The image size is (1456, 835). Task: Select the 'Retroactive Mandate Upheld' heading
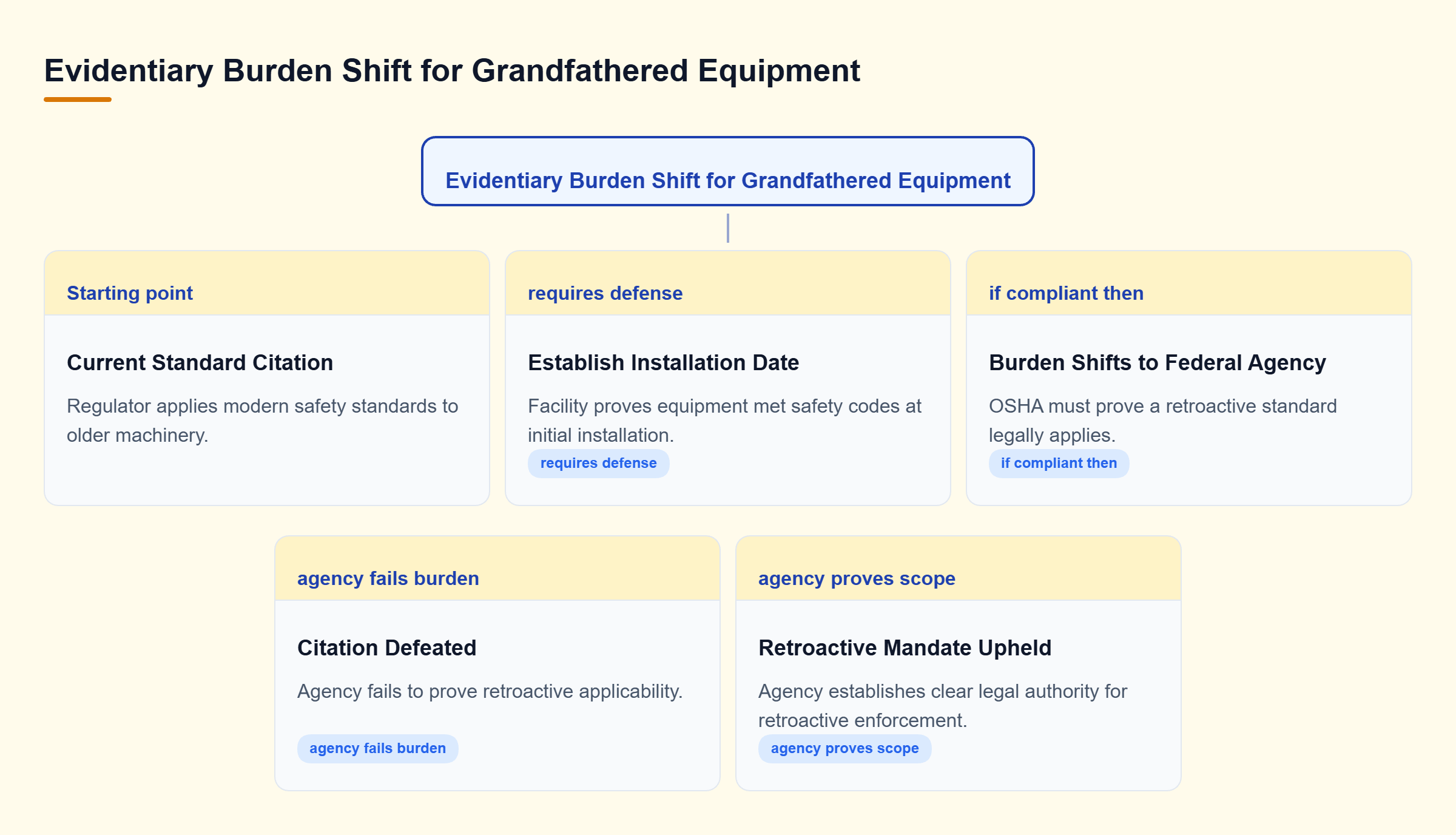[x=905, y=647]
